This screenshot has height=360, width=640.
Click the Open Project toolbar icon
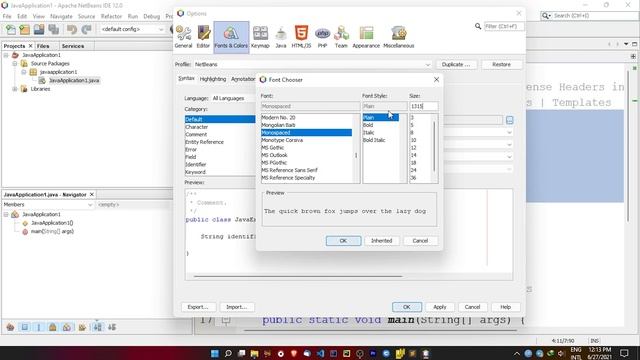point(39,29)
